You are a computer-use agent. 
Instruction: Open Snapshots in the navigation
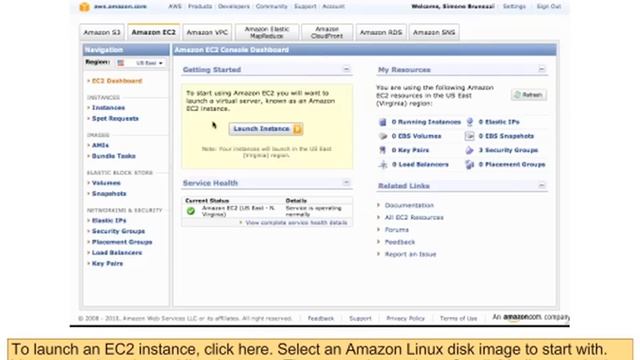pyautogui.click(x=109, y=193)
